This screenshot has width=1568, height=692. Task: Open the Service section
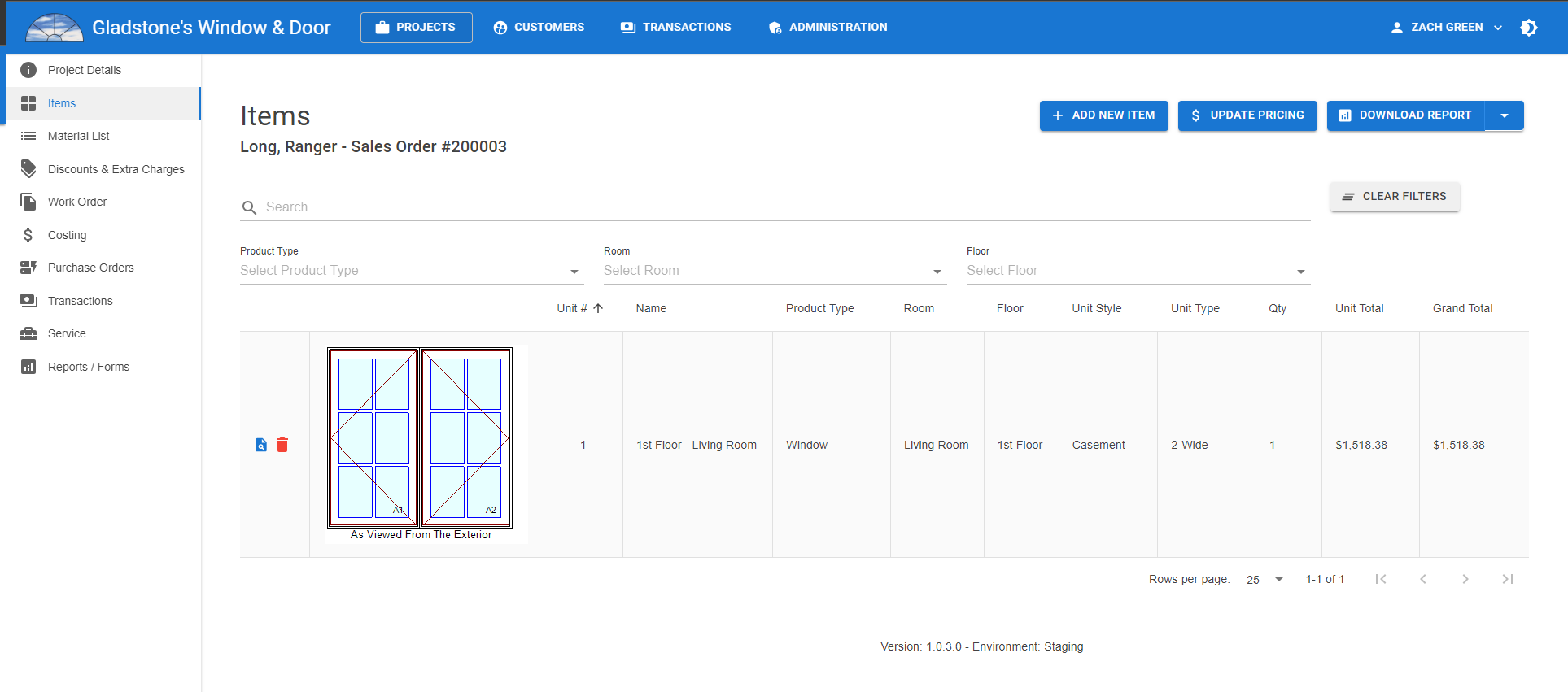point(67,333)
